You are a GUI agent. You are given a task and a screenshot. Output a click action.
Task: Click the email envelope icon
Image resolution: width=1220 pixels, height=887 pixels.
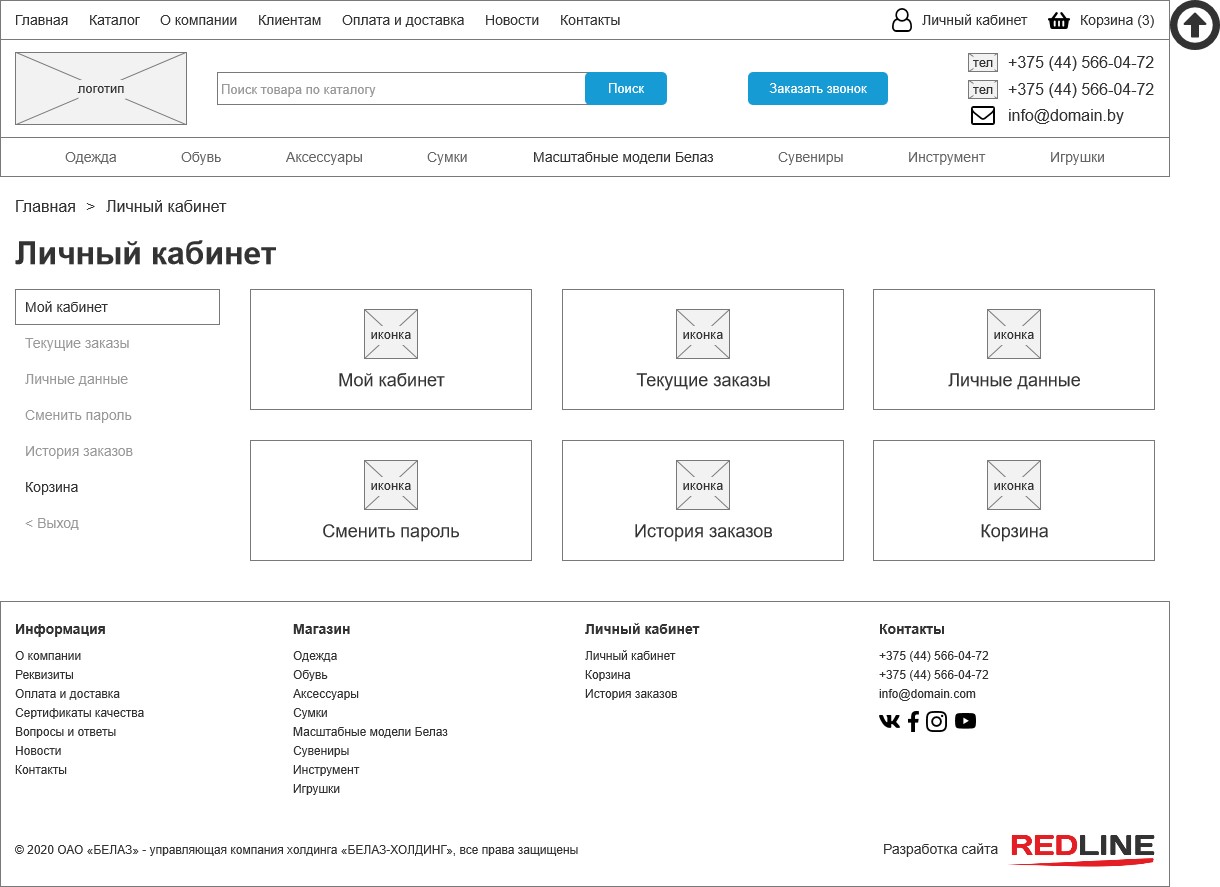coord(983,116)
